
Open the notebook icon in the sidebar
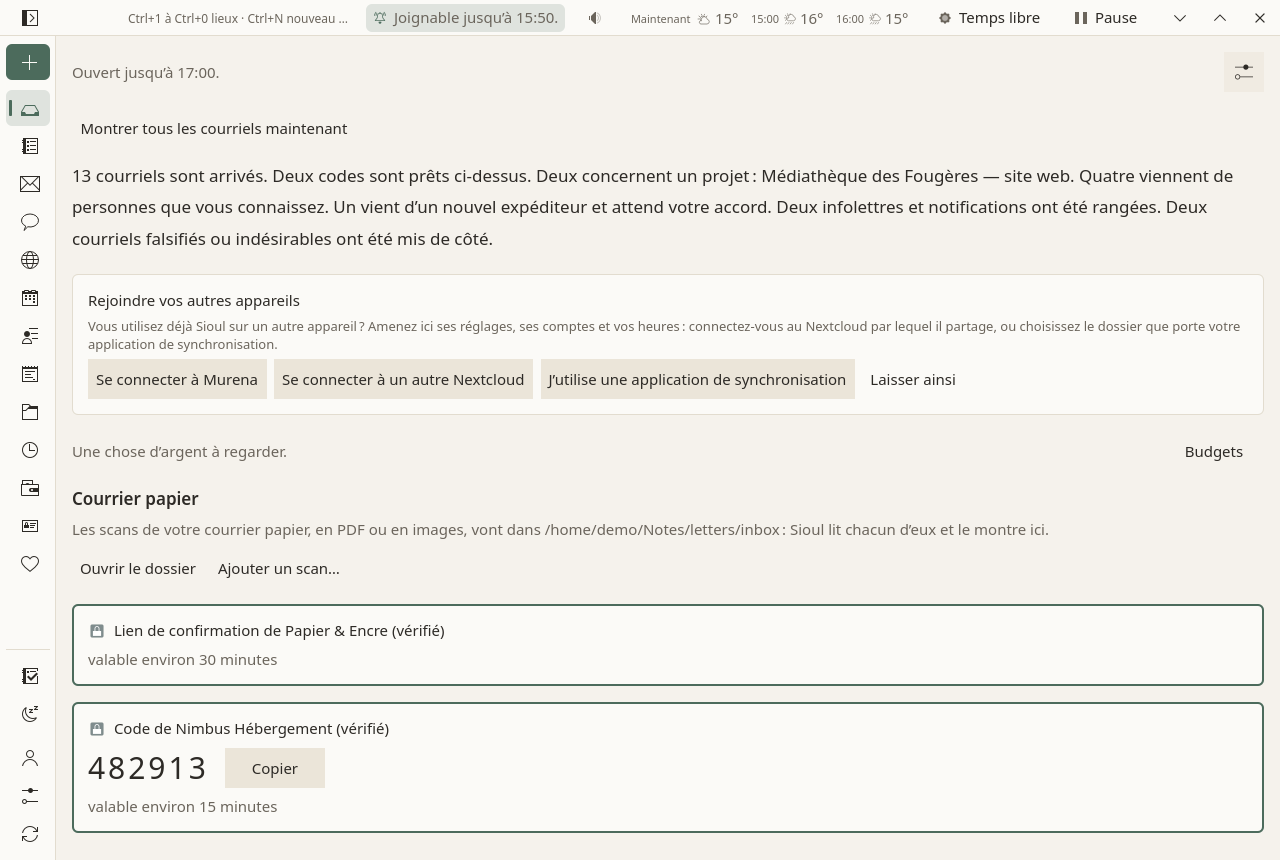tap(30, 146)
